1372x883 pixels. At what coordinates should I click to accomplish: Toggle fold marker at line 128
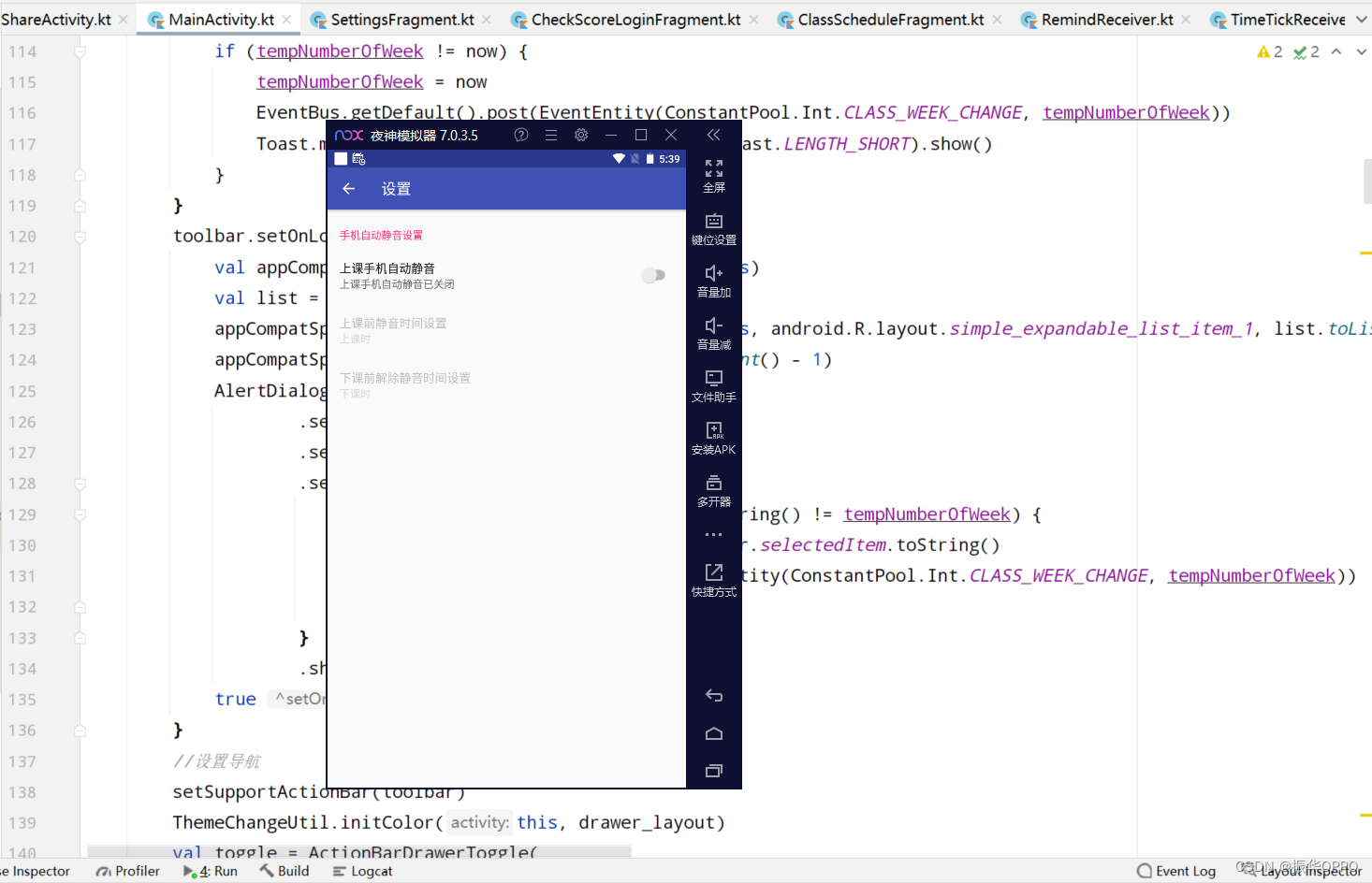point(80,484)
